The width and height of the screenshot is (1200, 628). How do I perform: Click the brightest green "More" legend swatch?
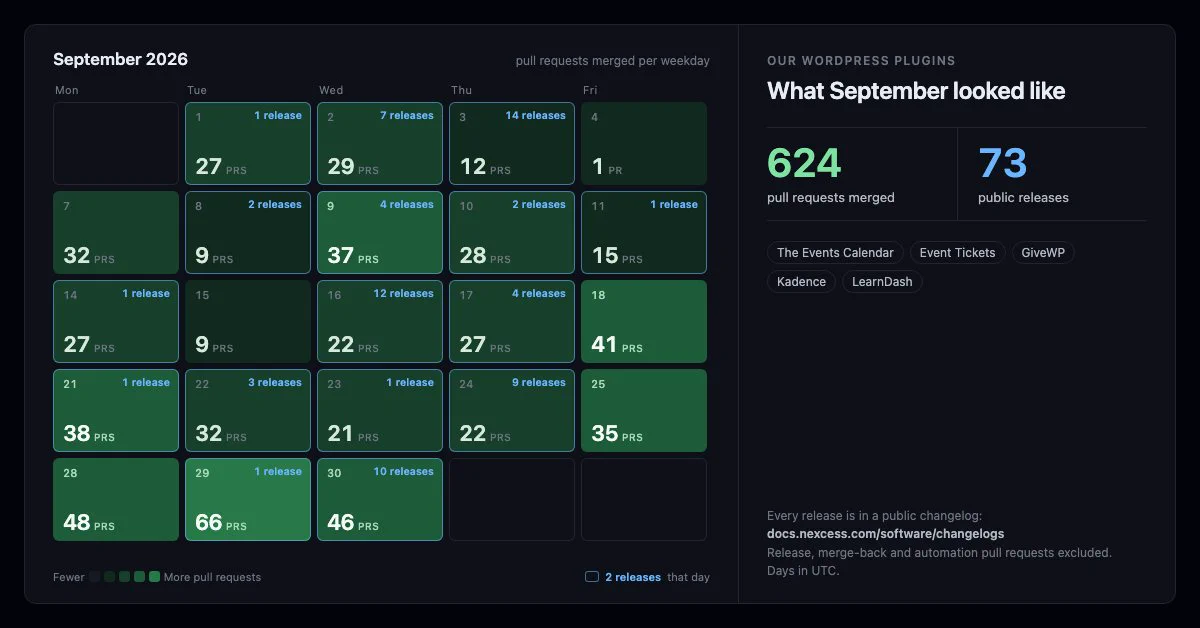(x=154, y=577)
